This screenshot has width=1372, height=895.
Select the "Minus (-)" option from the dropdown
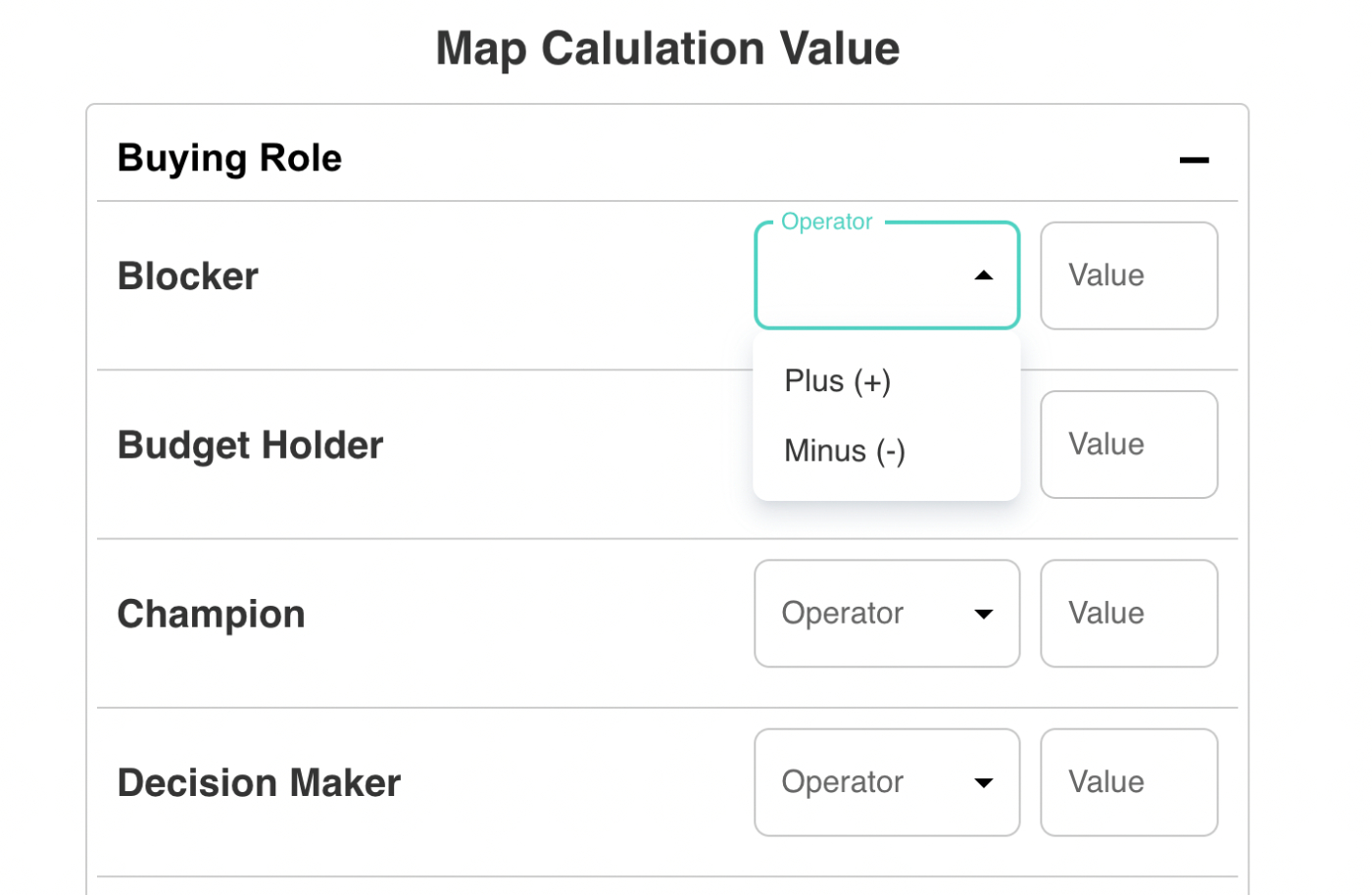(x=844, y=451)
